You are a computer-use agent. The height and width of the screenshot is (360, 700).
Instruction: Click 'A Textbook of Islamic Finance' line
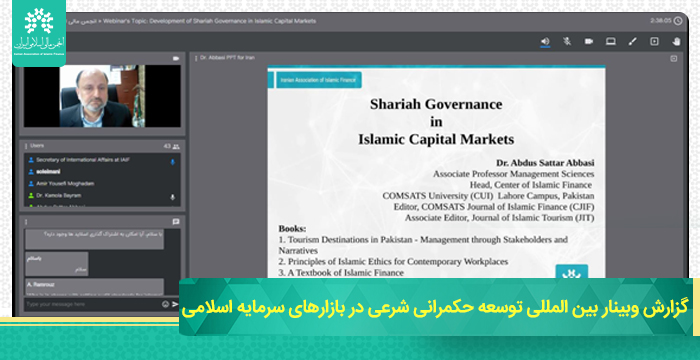pyautogui.click(x=341, y=272)
